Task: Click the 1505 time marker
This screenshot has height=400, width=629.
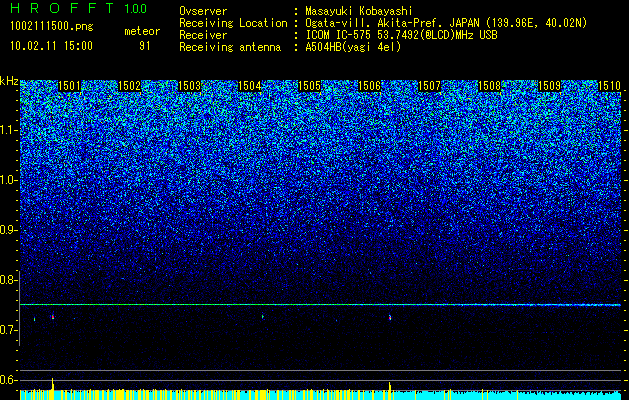Action: 309,86
